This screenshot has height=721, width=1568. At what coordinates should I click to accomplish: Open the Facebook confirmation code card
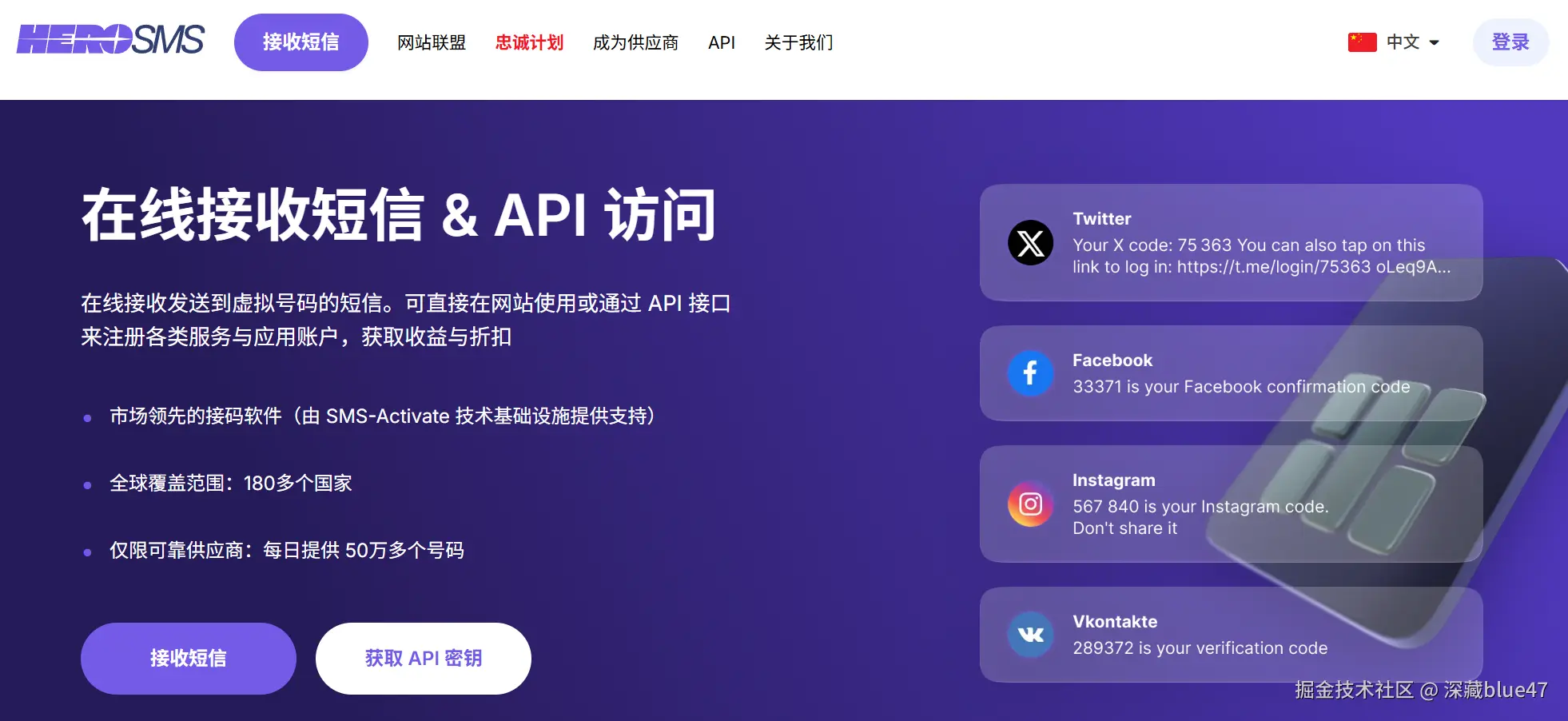click(x=1231, y=373)
